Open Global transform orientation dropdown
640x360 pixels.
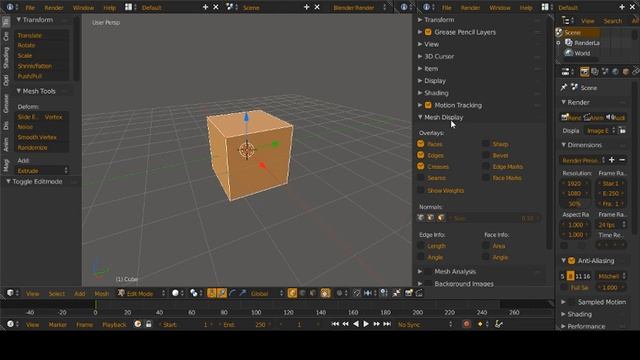(x=267, y=293)
